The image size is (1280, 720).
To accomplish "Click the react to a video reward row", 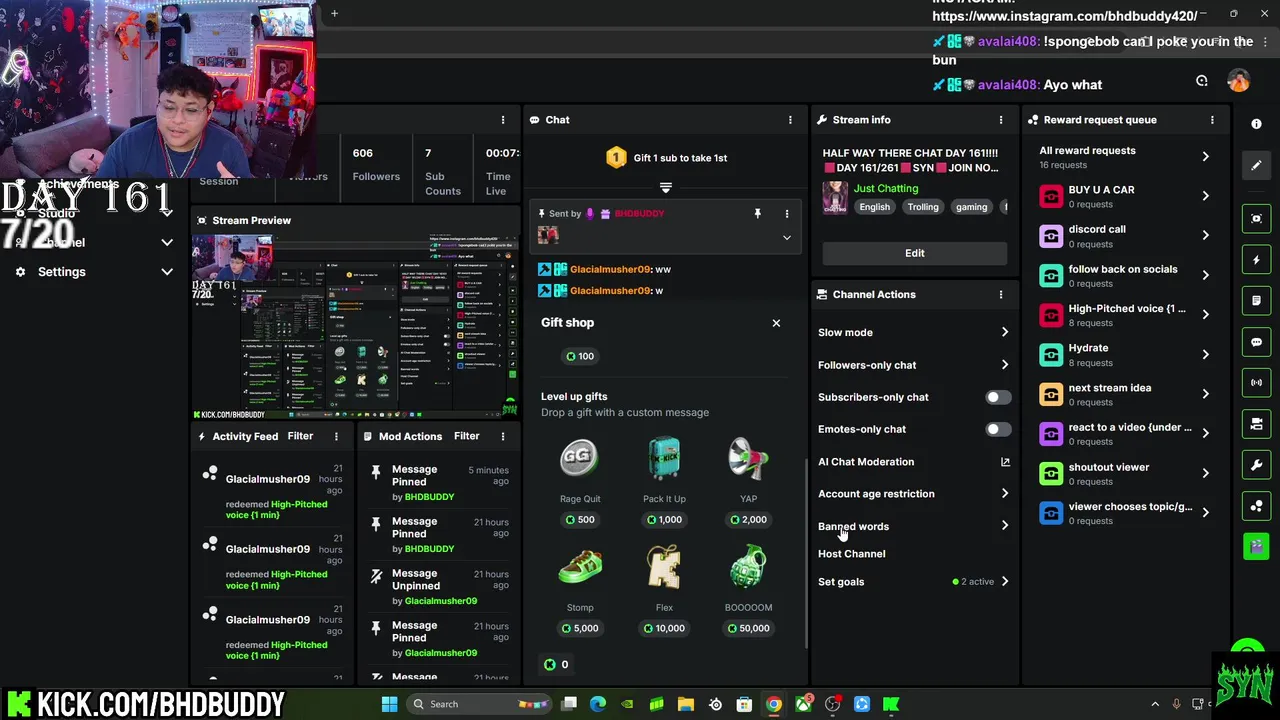I will click(1125, 434).
